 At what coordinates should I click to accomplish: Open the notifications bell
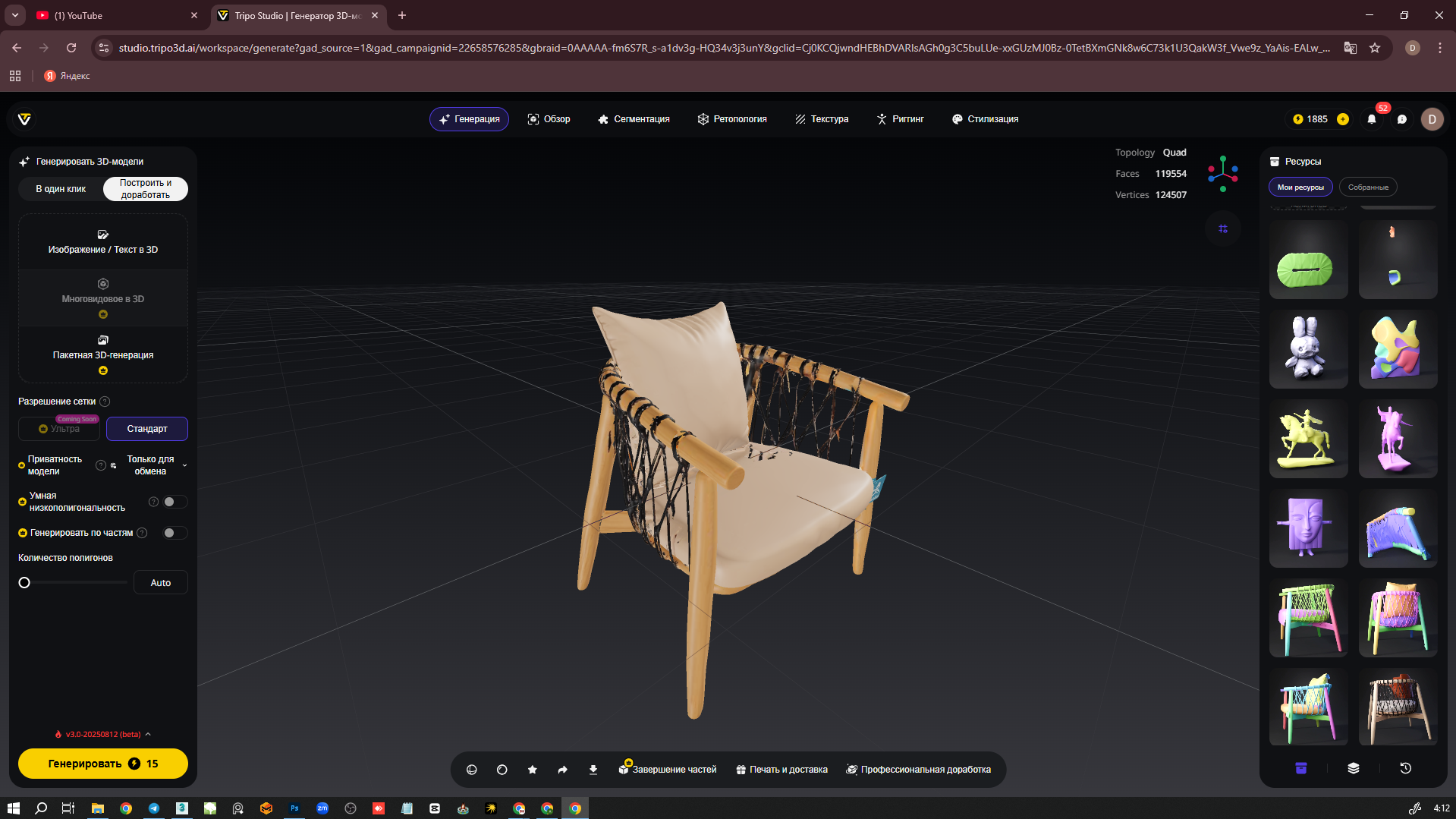pyautogui.click(x=1372, y=119)
